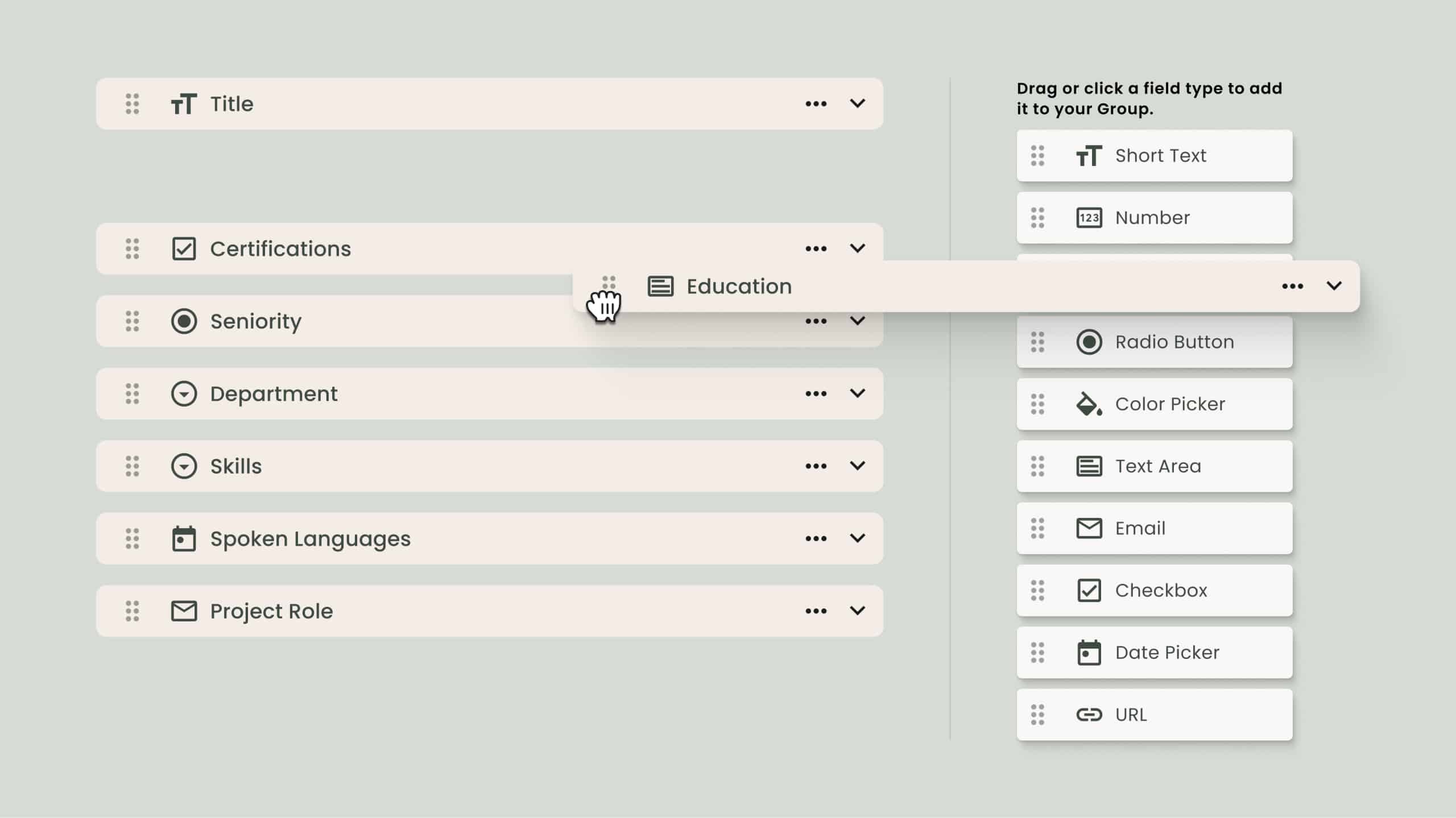Screen dimensions: 1456x818
Task: Click the Project Role field label
Action: [x=271, y=612]
